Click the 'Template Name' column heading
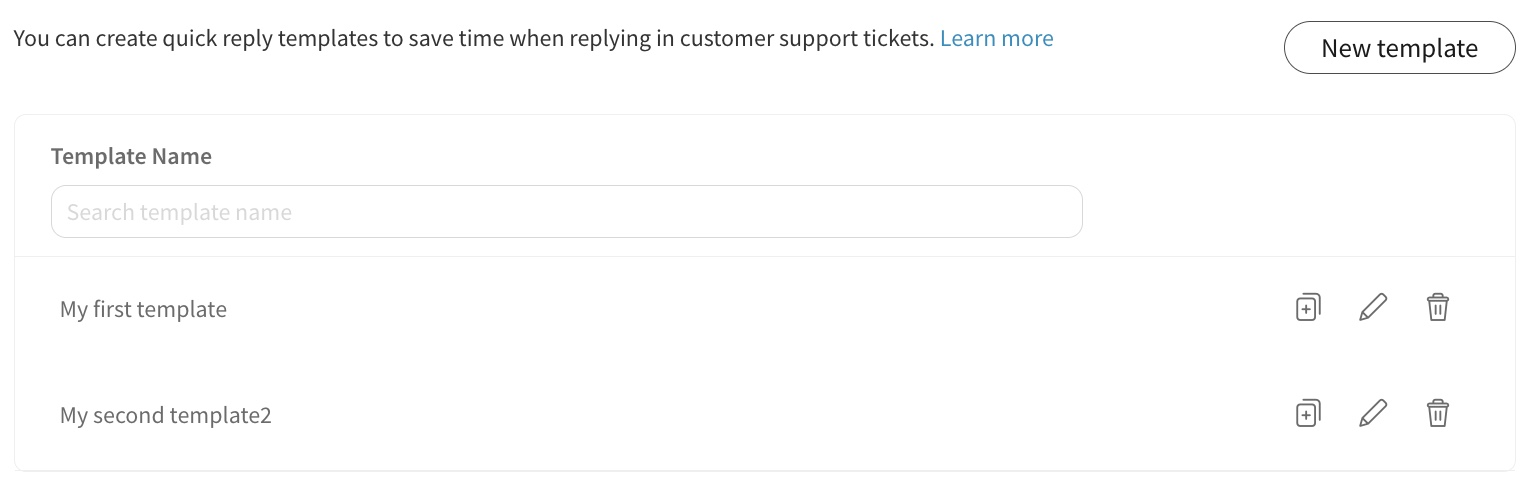Image resolution: width=1536 pixels, height=484 pixels. click(x=131, y=156)
